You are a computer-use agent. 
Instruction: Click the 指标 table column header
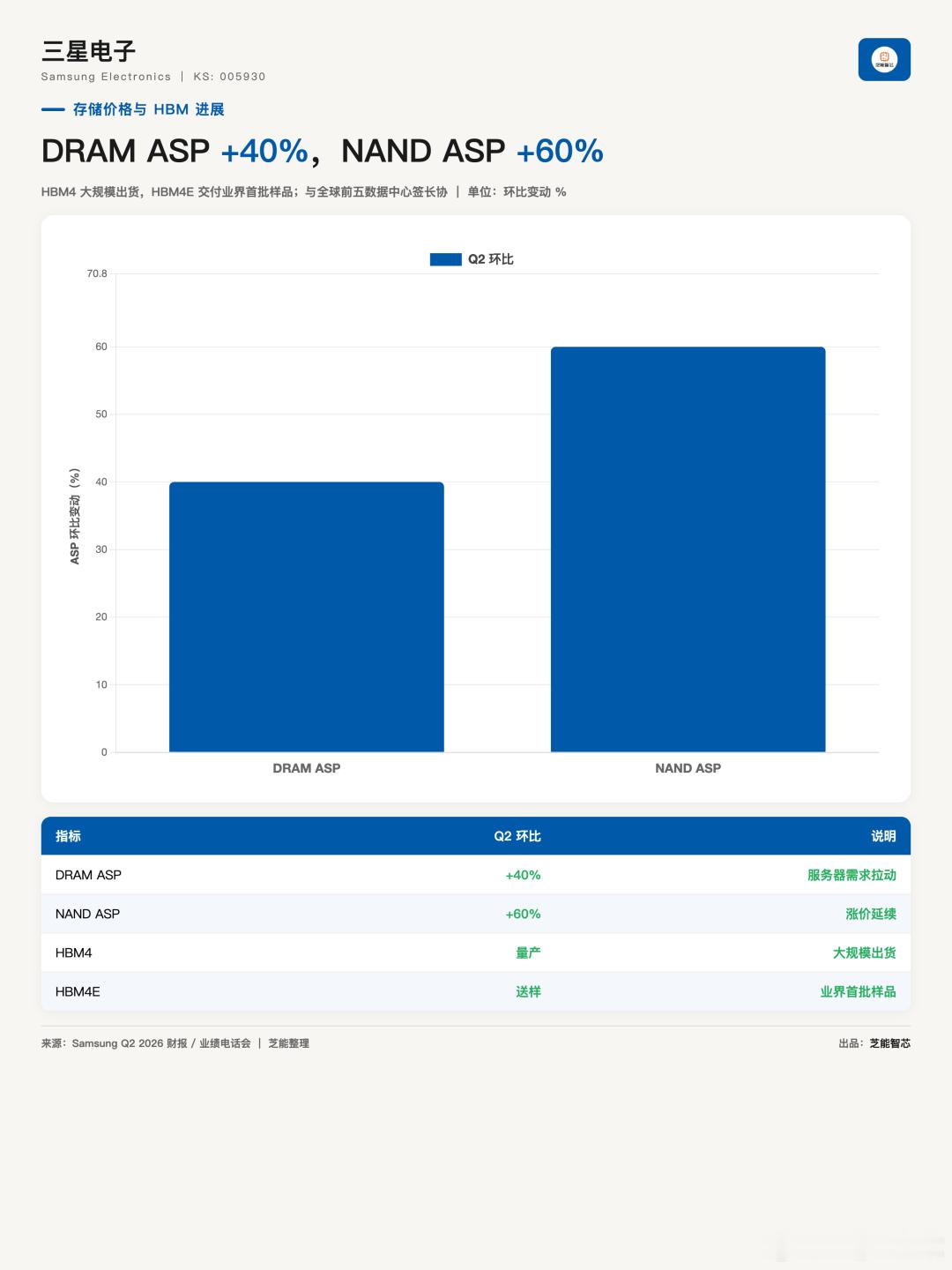(68, 836)
